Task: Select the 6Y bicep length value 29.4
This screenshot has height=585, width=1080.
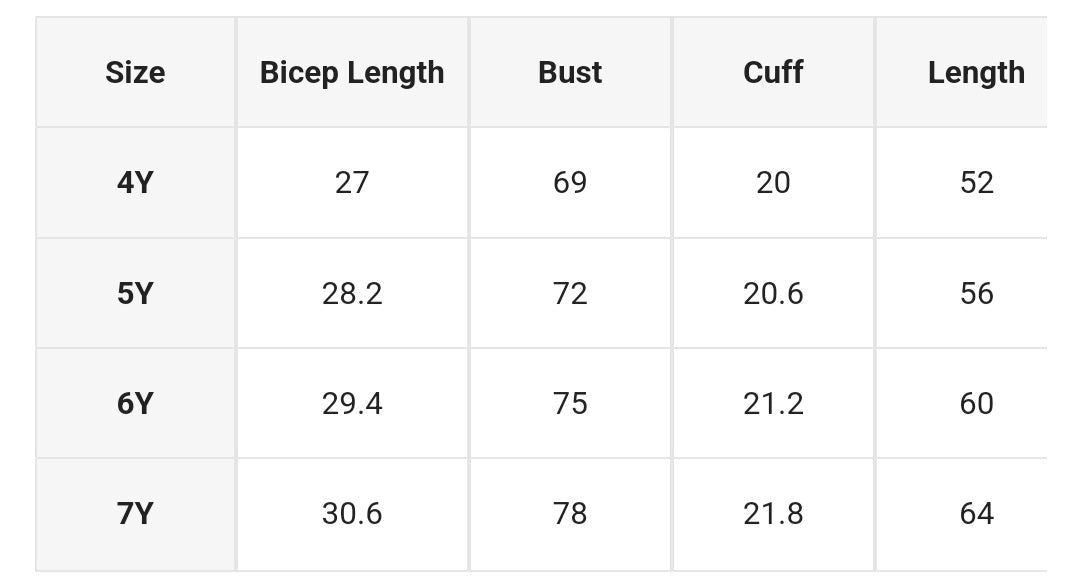Action: (x=352, y=404)
